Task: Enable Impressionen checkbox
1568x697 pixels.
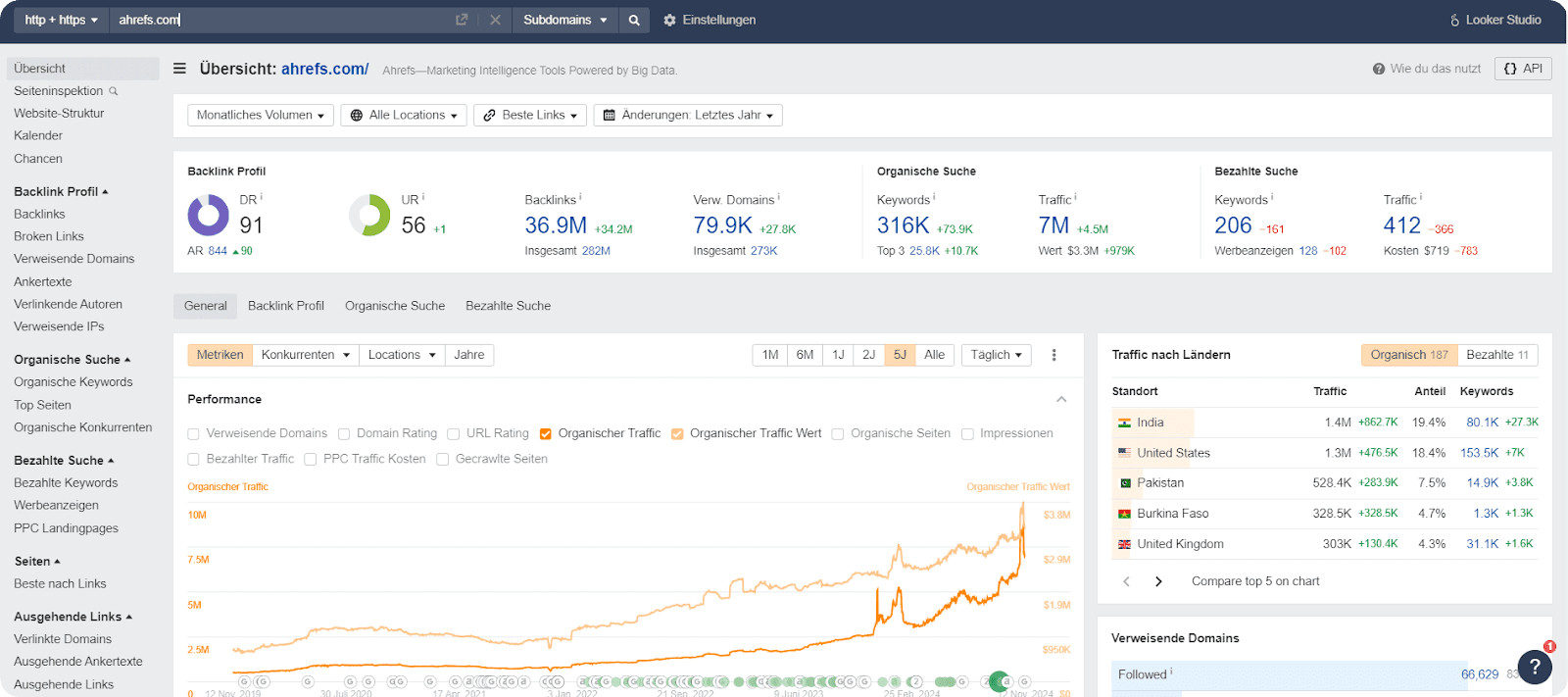Action: 967,434
